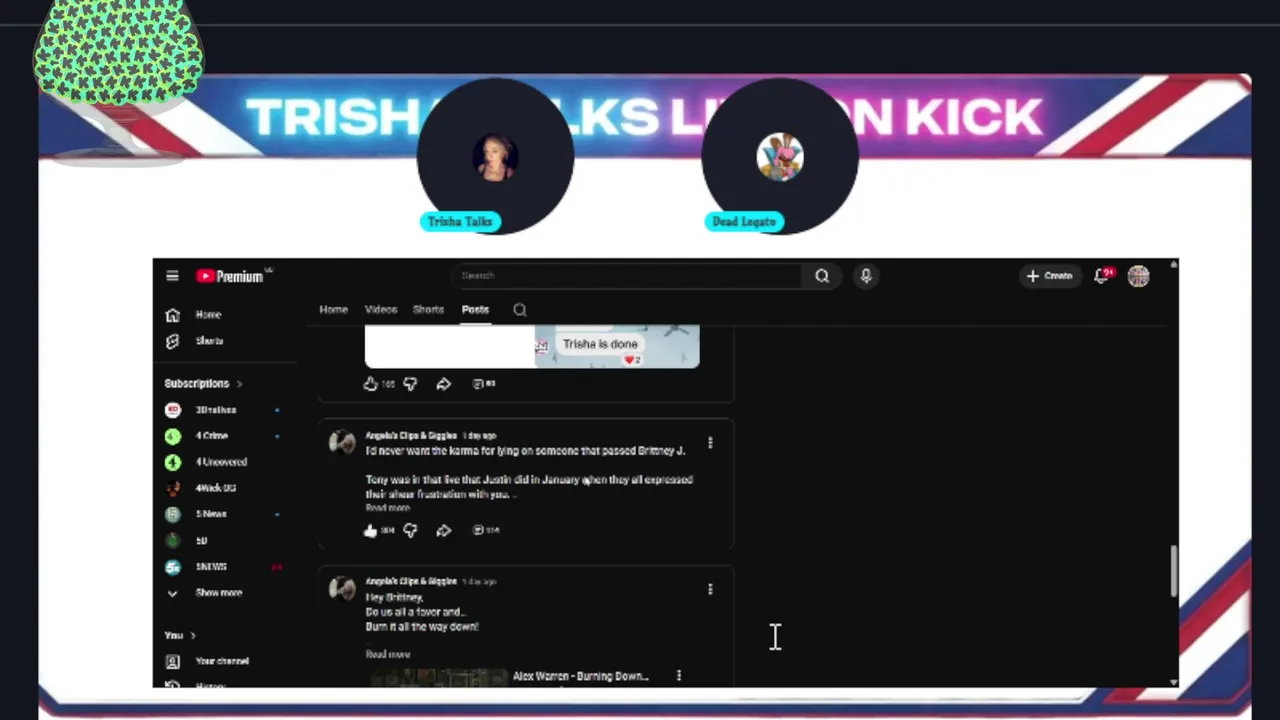Click Read more on Hey Brittney post
Image resolution: width=1280 pixels, height=720 pixels.
pyautogui.click(x=388, y=654)
